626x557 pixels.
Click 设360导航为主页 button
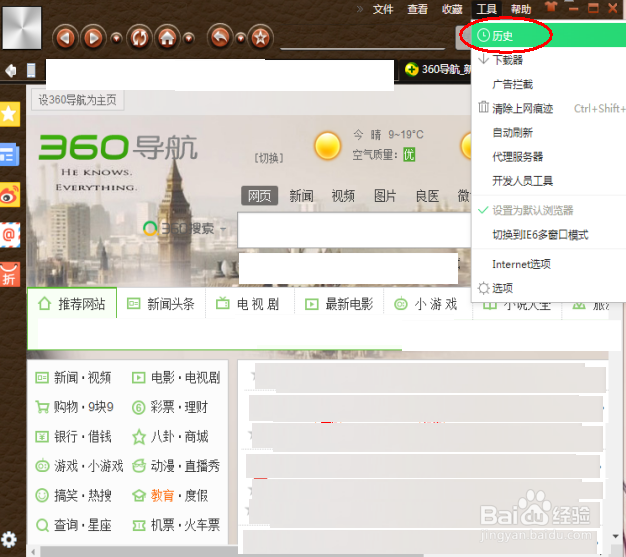77,100
